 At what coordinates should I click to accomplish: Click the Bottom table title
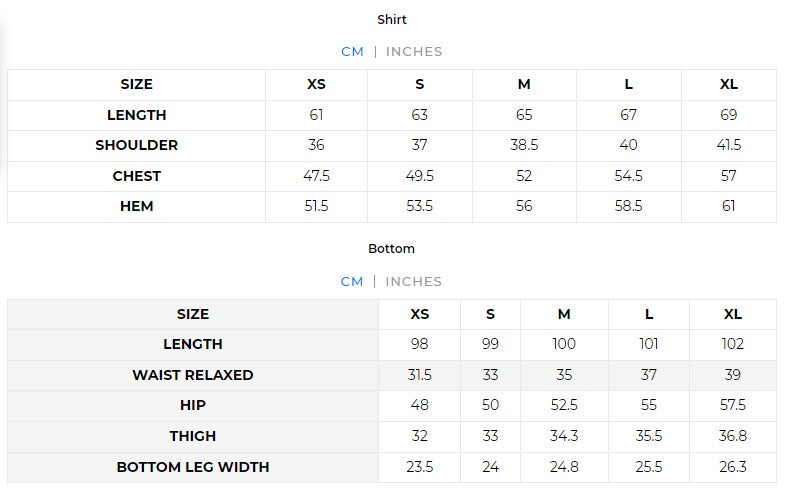[x=392, y=248]
